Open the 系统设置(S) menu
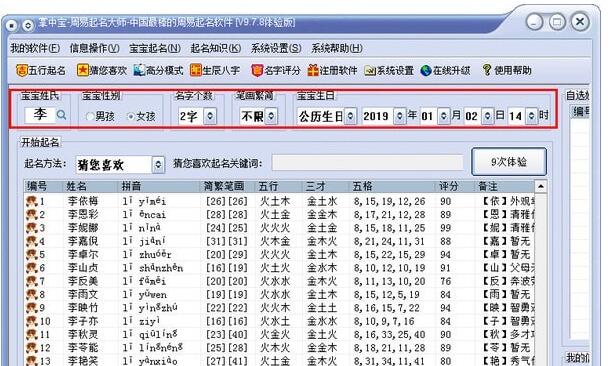Image resolution: width=611 pixels, height=366 pixels. click(276, 48)
